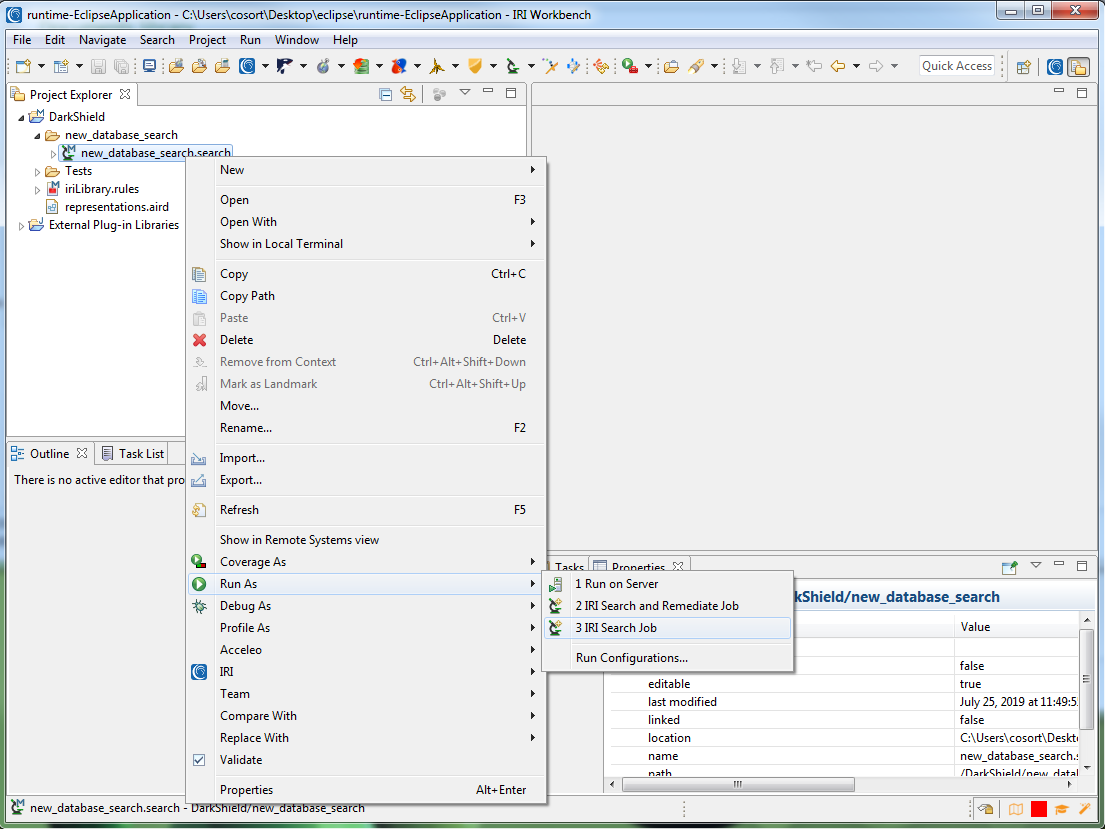1105x829 pixels.
Task: Click the Quick Access search field
Action: pos(957,66)
